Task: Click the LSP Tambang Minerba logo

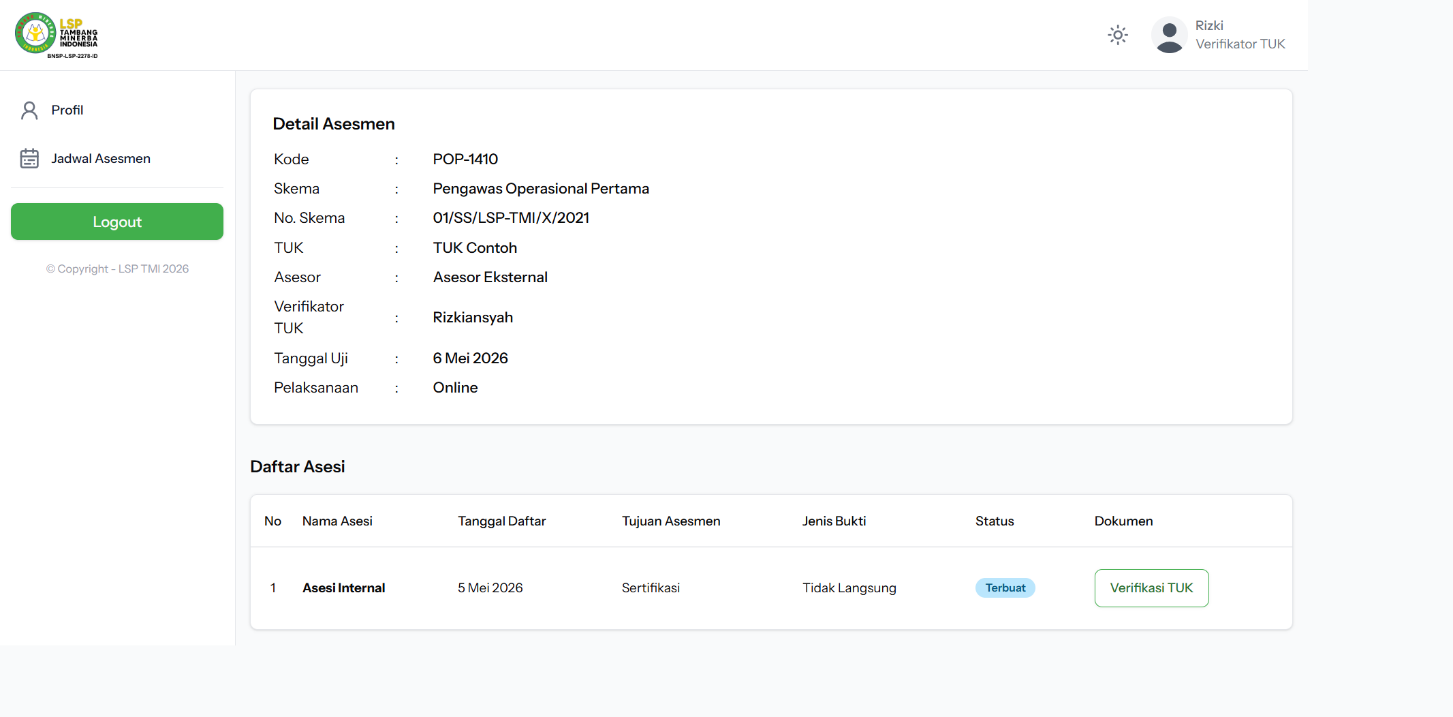Action: pyautogui.click(x=57, y=35)
